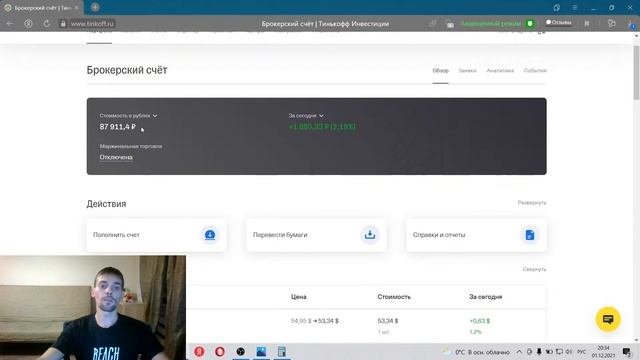Click the За сегодня column header
This screenshot has width=640, height=360.
click(x=486, y=297)
